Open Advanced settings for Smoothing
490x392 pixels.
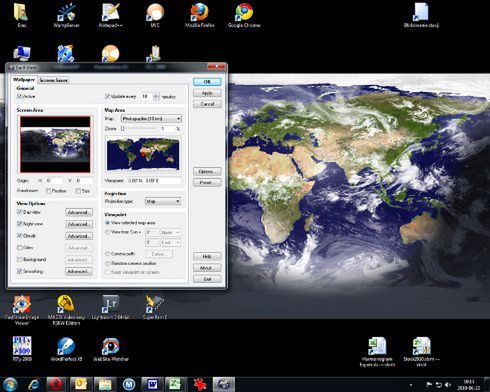[79, 271]
